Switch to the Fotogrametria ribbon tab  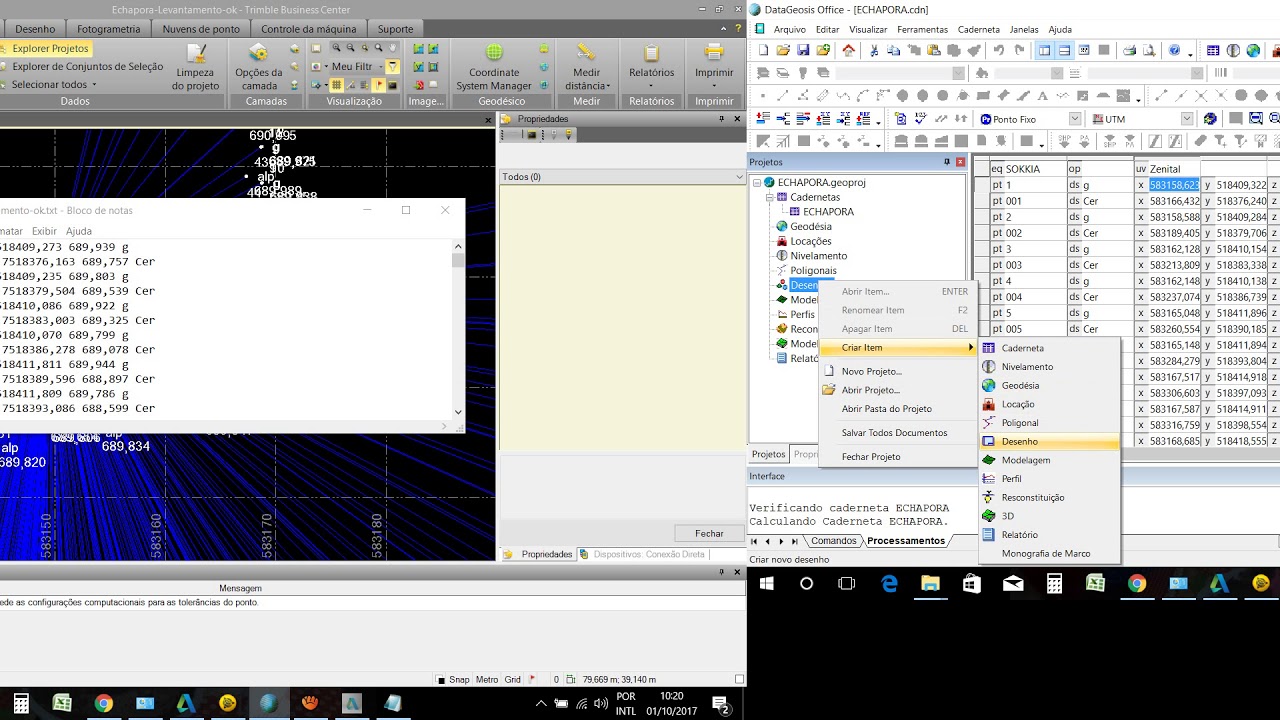[109, 29]
